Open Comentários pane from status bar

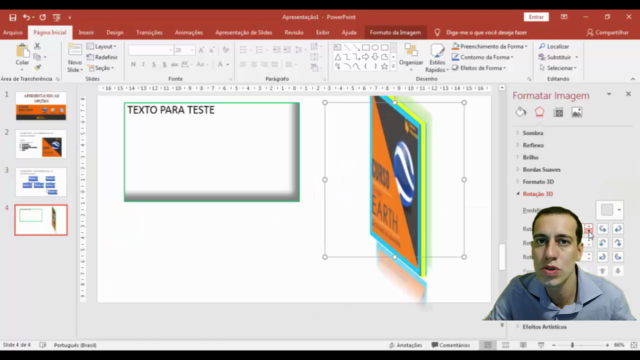coord(451,345)
